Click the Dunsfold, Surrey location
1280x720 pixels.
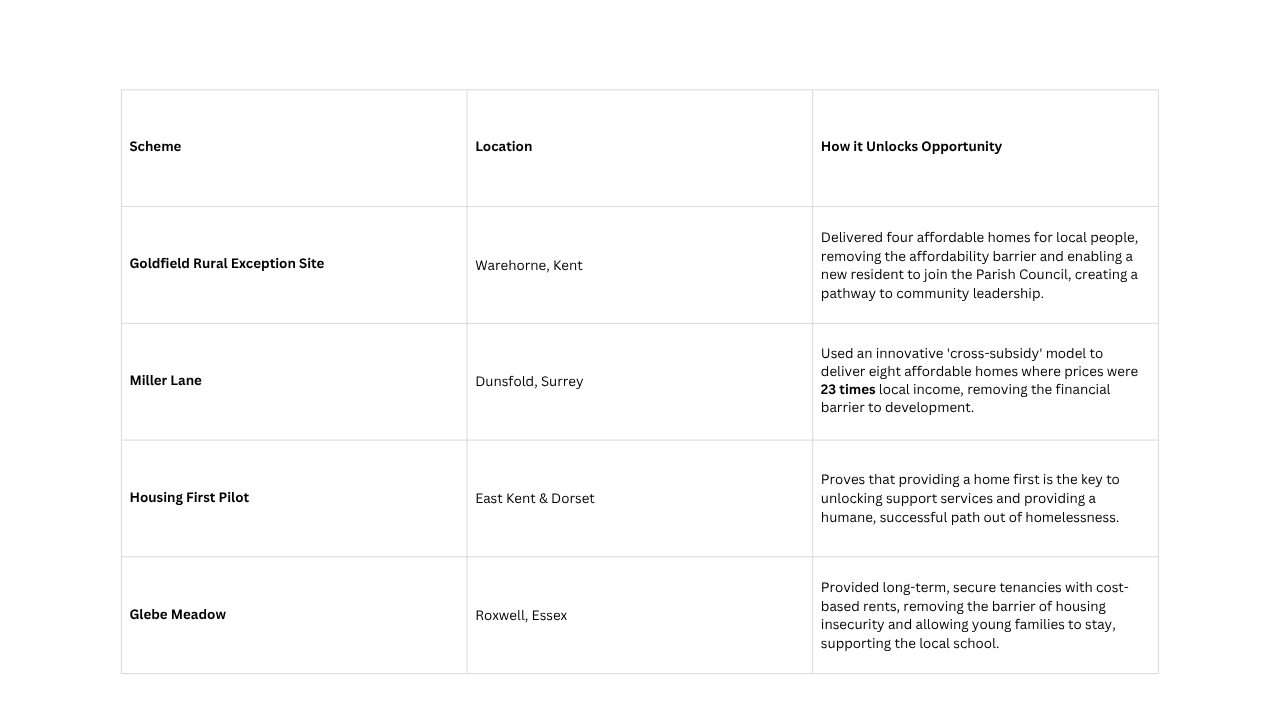529,382
